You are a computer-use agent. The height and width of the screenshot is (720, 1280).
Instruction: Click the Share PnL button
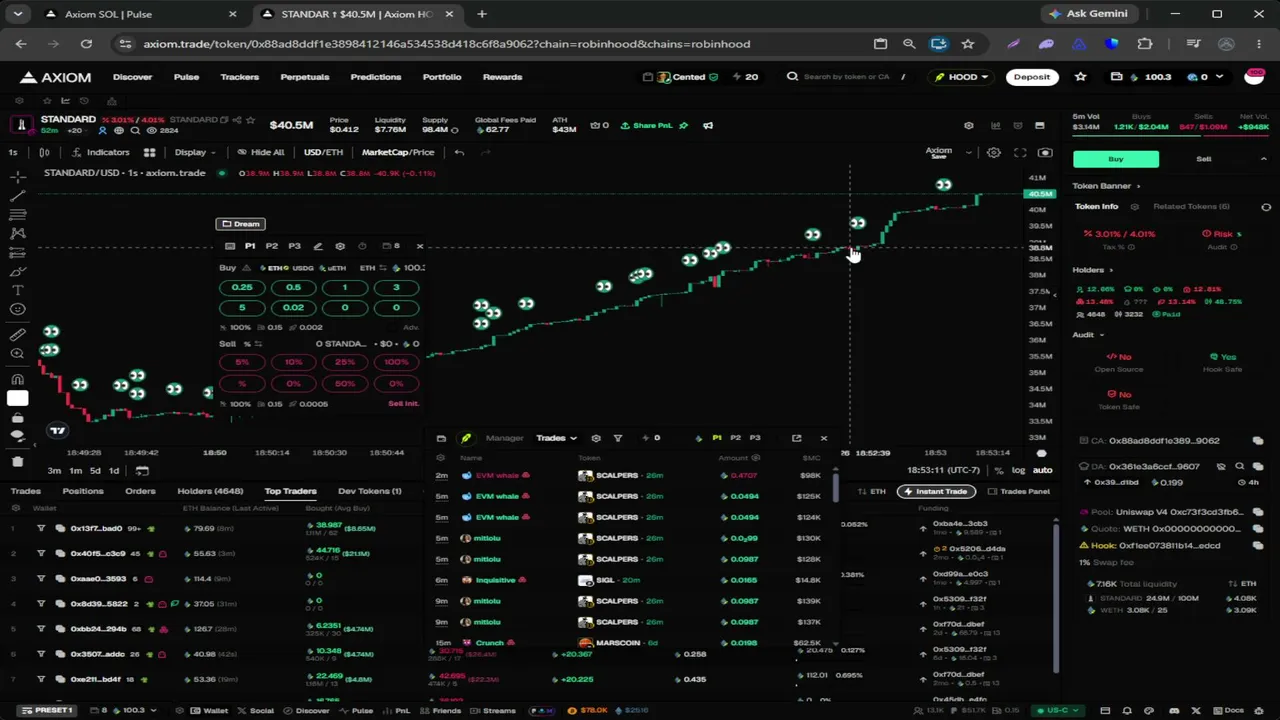[646, 125]
